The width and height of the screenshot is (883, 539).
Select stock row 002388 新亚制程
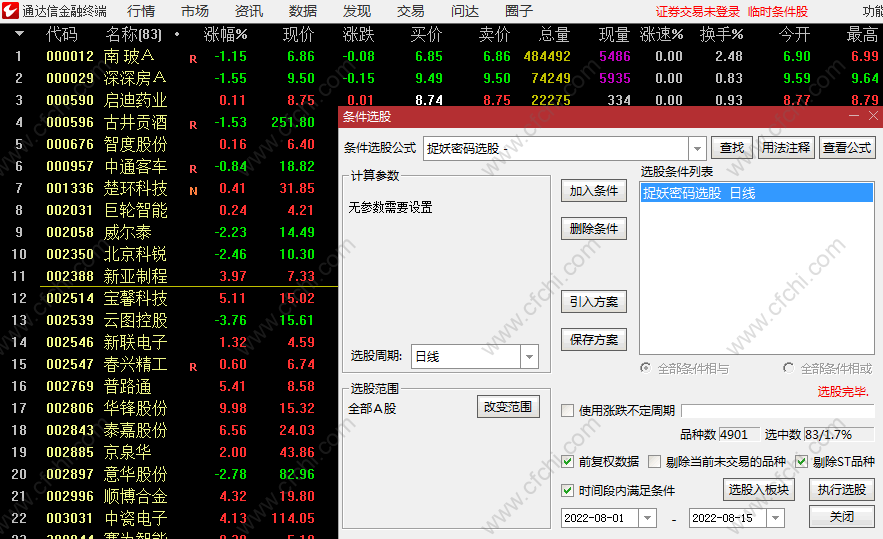click(169, 276)
